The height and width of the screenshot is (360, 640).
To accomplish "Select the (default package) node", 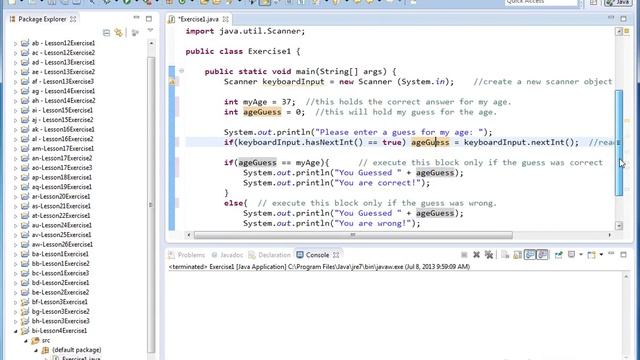I will pos(77,350).
